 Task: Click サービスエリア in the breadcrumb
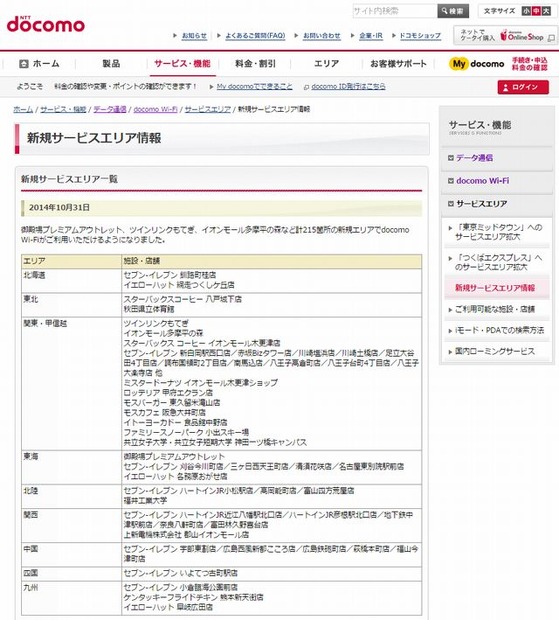point(208,109)
